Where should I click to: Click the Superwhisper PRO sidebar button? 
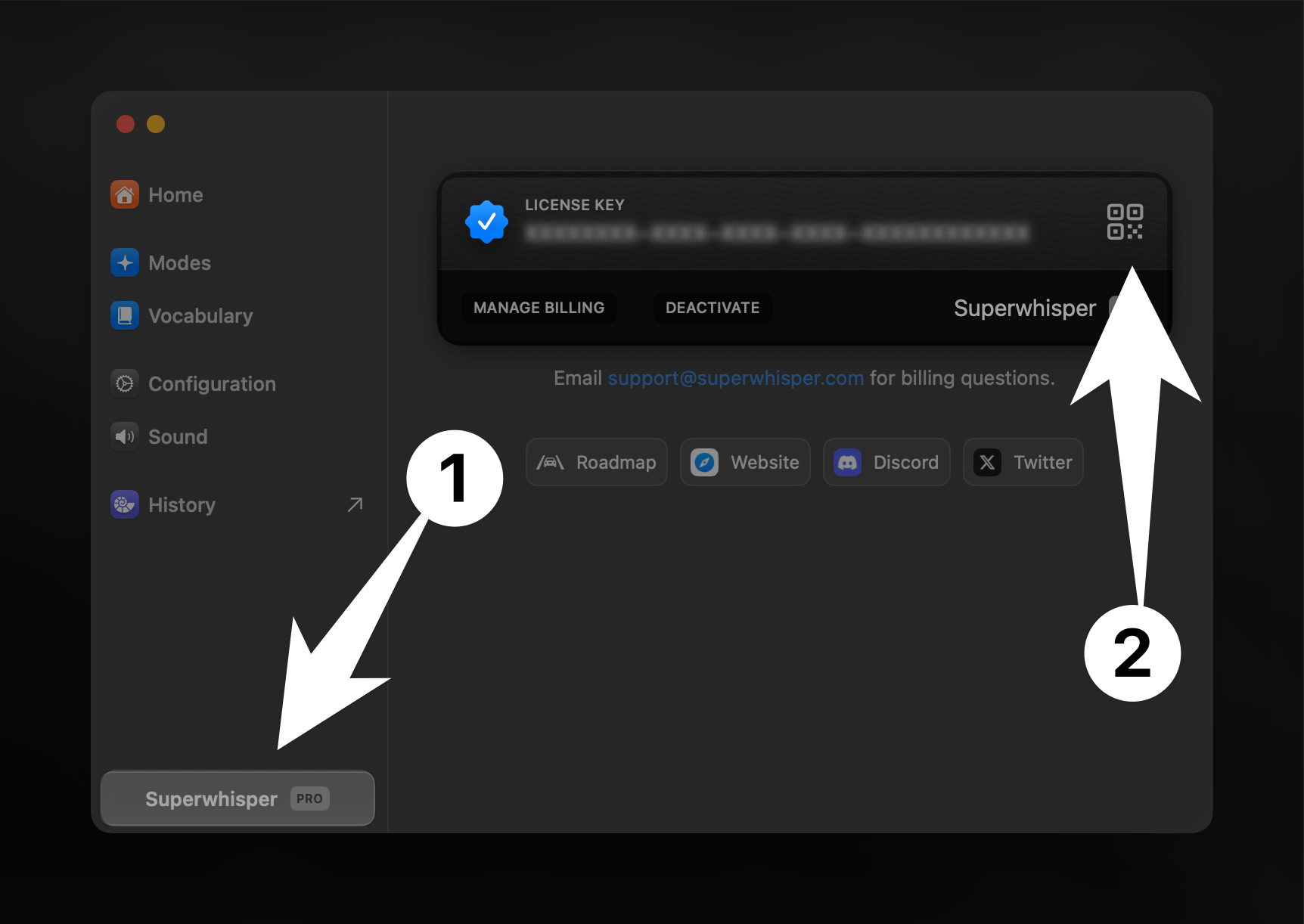(238, 798)
